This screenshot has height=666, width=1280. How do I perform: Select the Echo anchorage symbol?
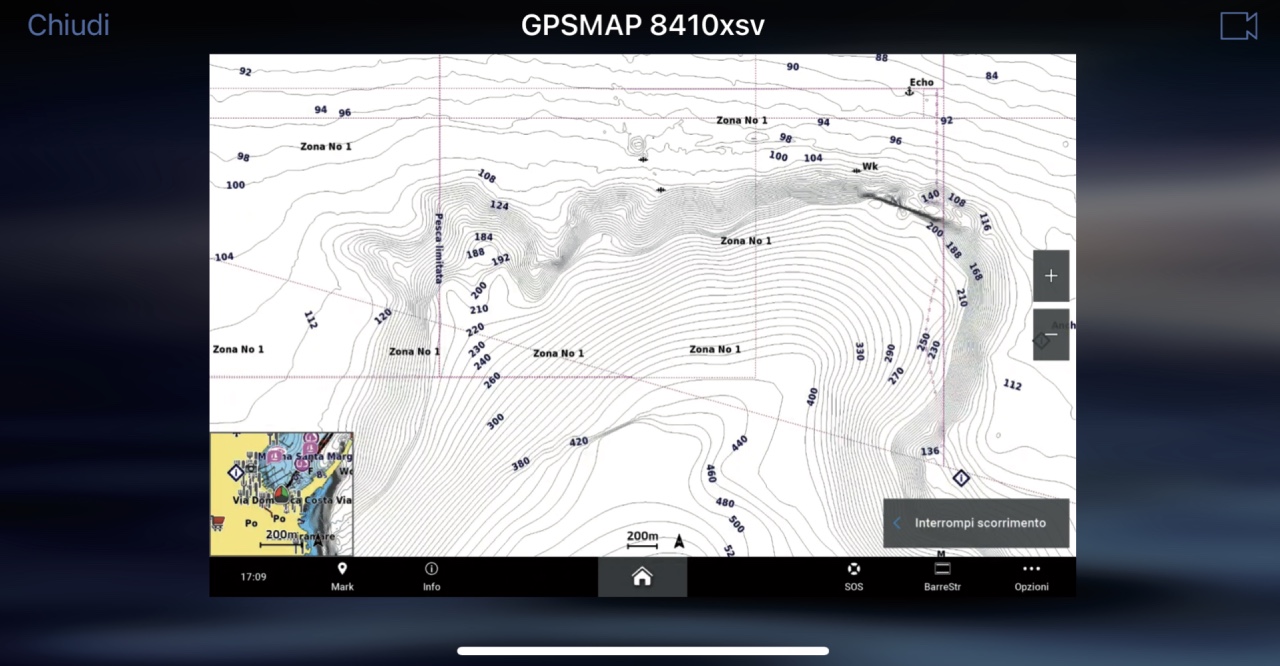pyautogui.click(x=909, y=92)
